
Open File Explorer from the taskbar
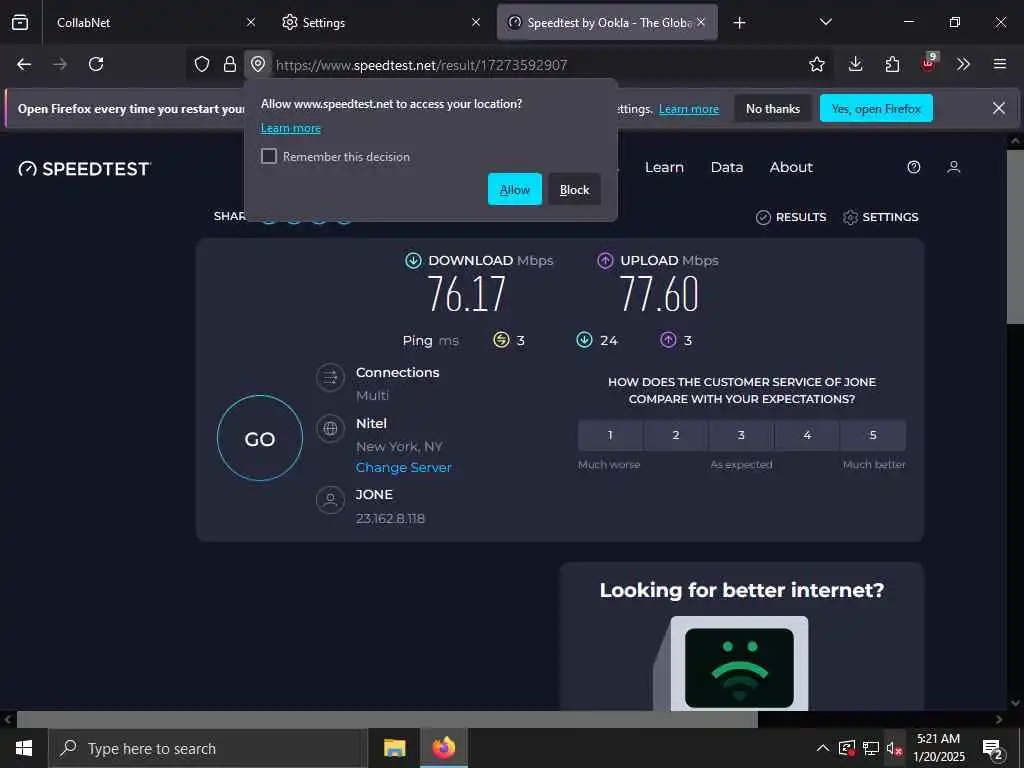pos(394,748)
